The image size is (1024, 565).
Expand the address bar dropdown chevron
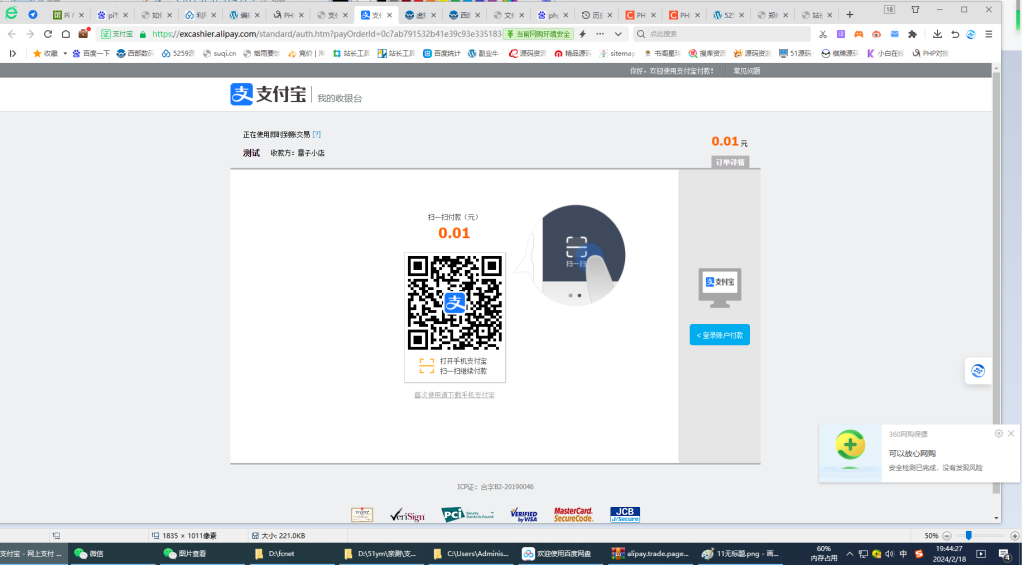[x=618, y=34]
